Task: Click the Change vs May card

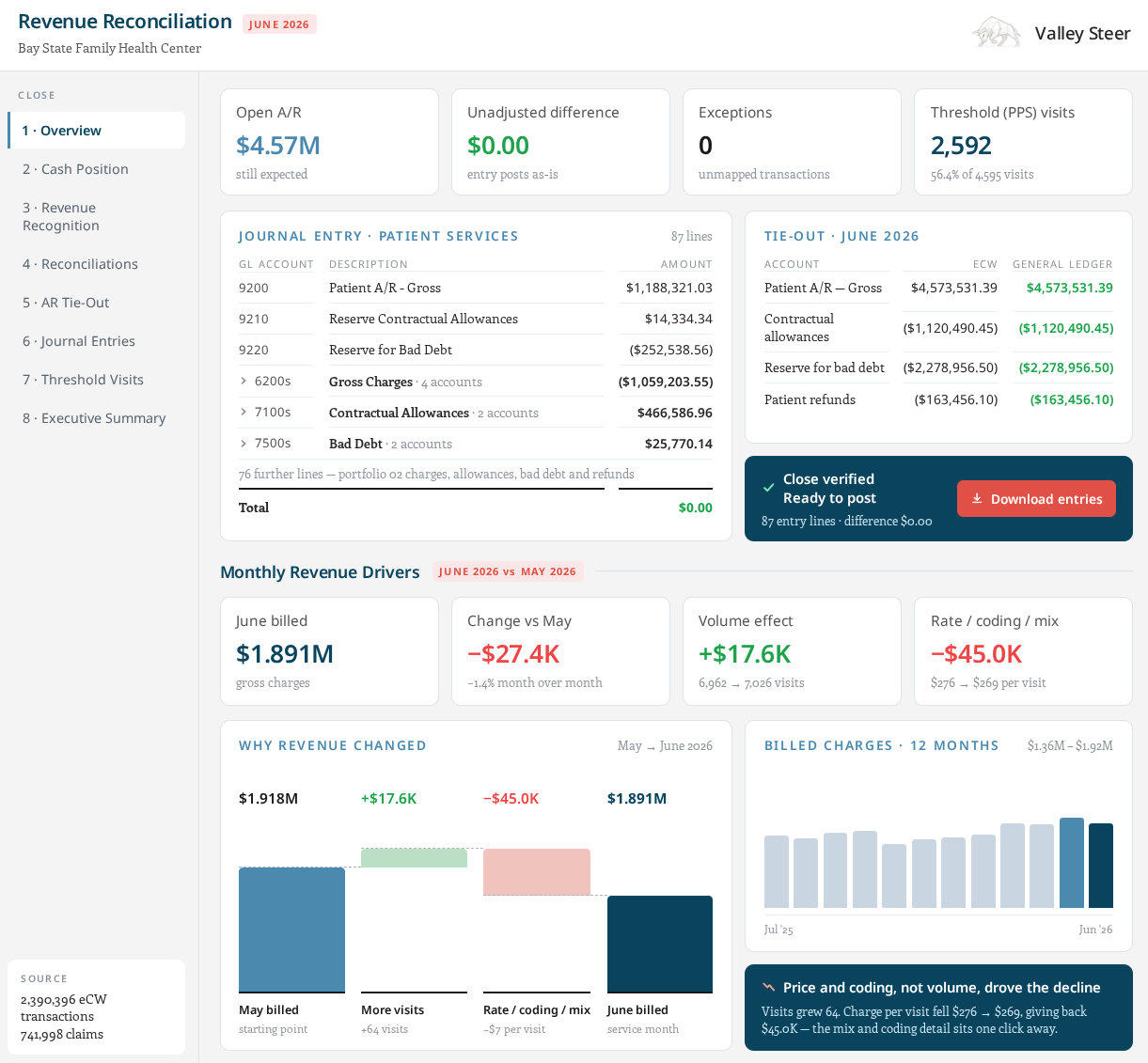Action: (x=560, y=651)
